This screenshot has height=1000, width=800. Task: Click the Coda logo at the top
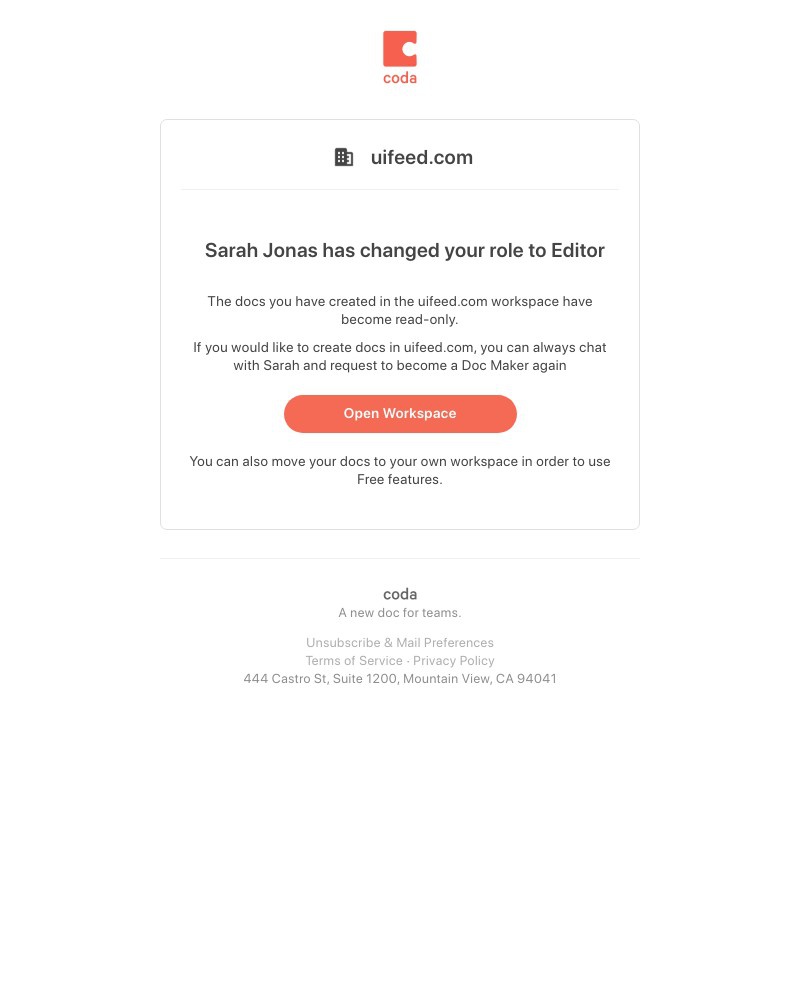(x=400, y=57)
